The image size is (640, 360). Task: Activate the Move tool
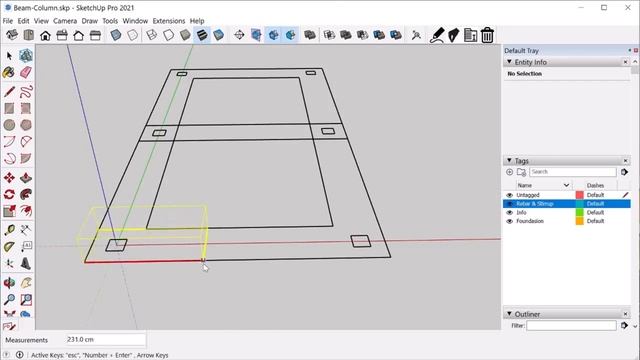click(9, 178)
